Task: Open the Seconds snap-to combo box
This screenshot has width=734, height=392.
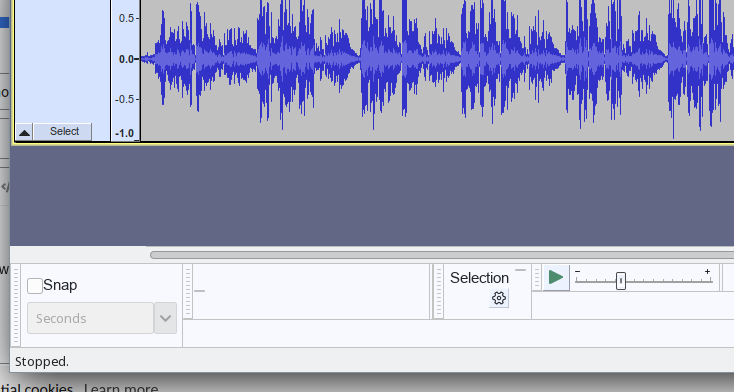Action: point(90,318)
